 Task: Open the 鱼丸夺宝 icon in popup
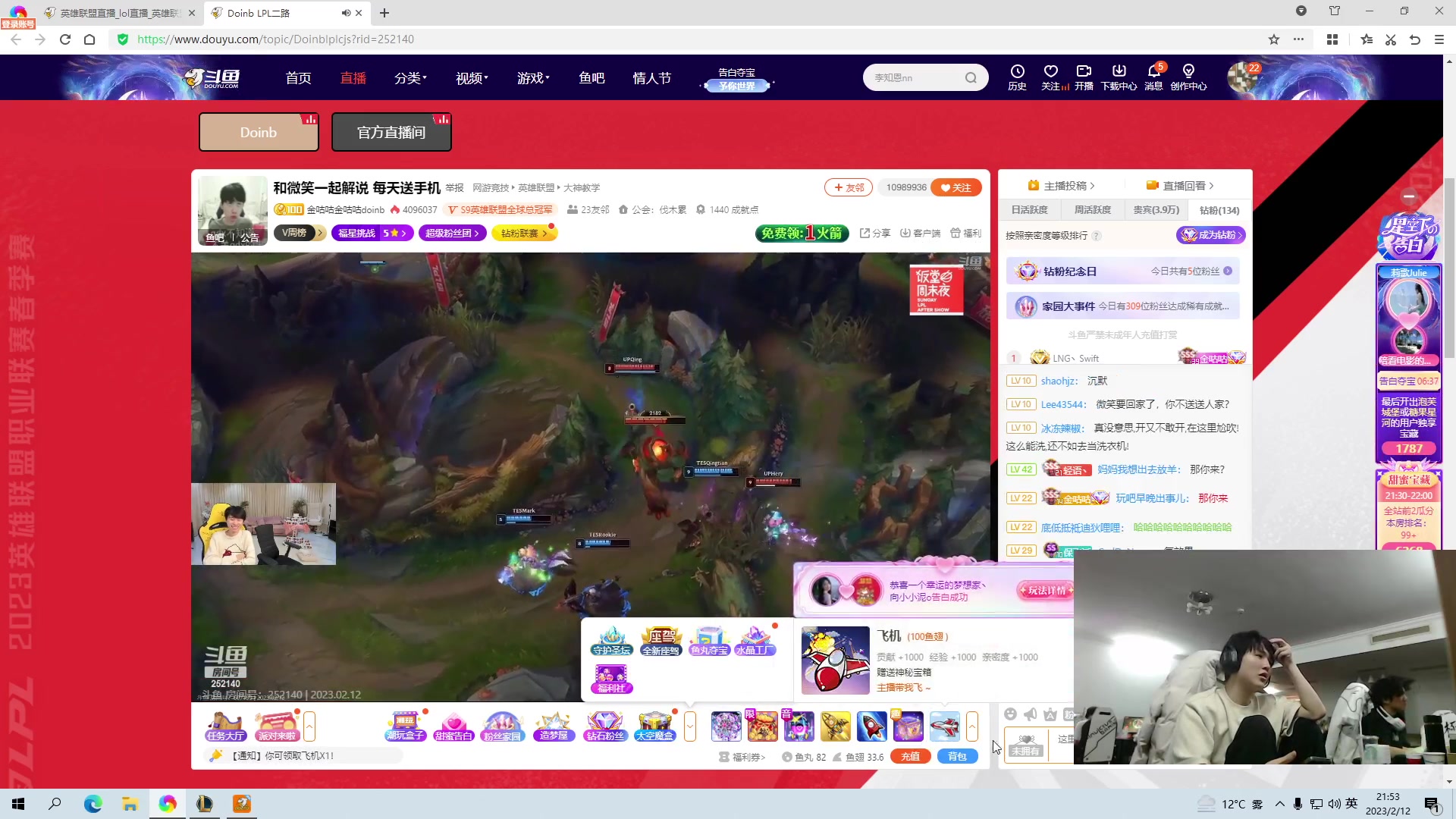[709, 642]
